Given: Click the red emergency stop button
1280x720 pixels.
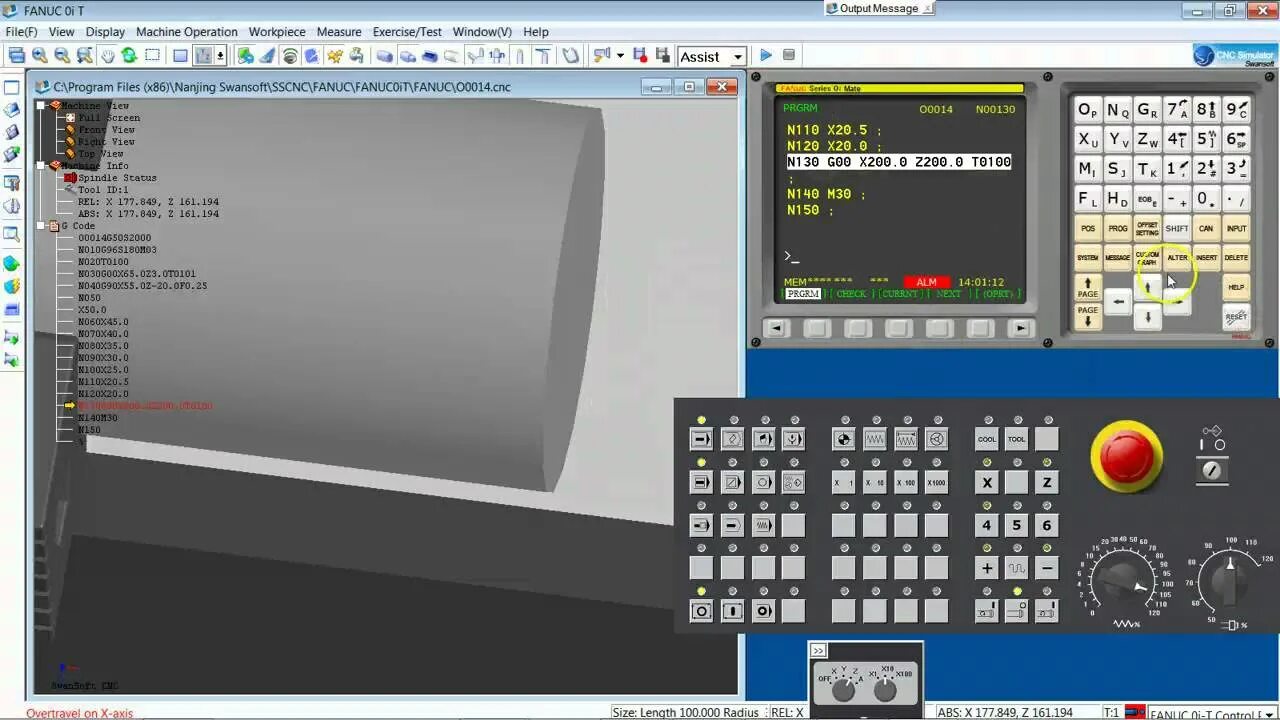Looking at the screenshot, I should (1127, 456).
